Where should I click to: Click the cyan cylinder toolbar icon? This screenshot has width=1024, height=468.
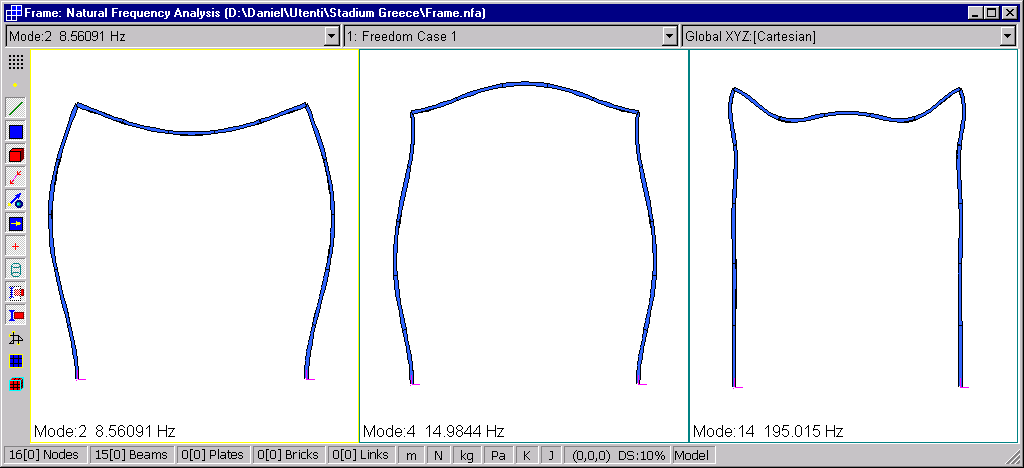(16, 269)
